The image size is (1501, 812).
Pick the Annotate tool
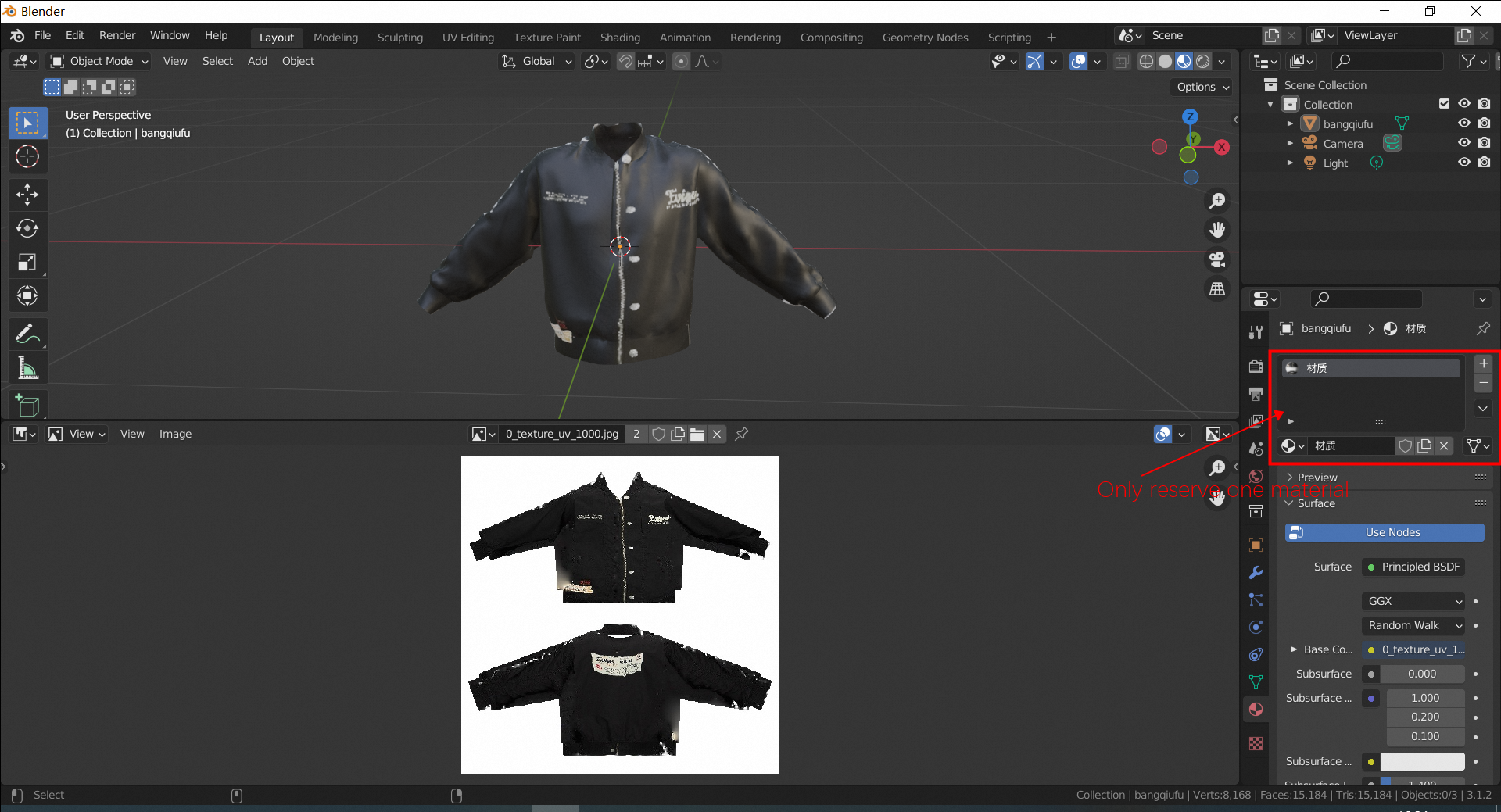coord(27,334)
